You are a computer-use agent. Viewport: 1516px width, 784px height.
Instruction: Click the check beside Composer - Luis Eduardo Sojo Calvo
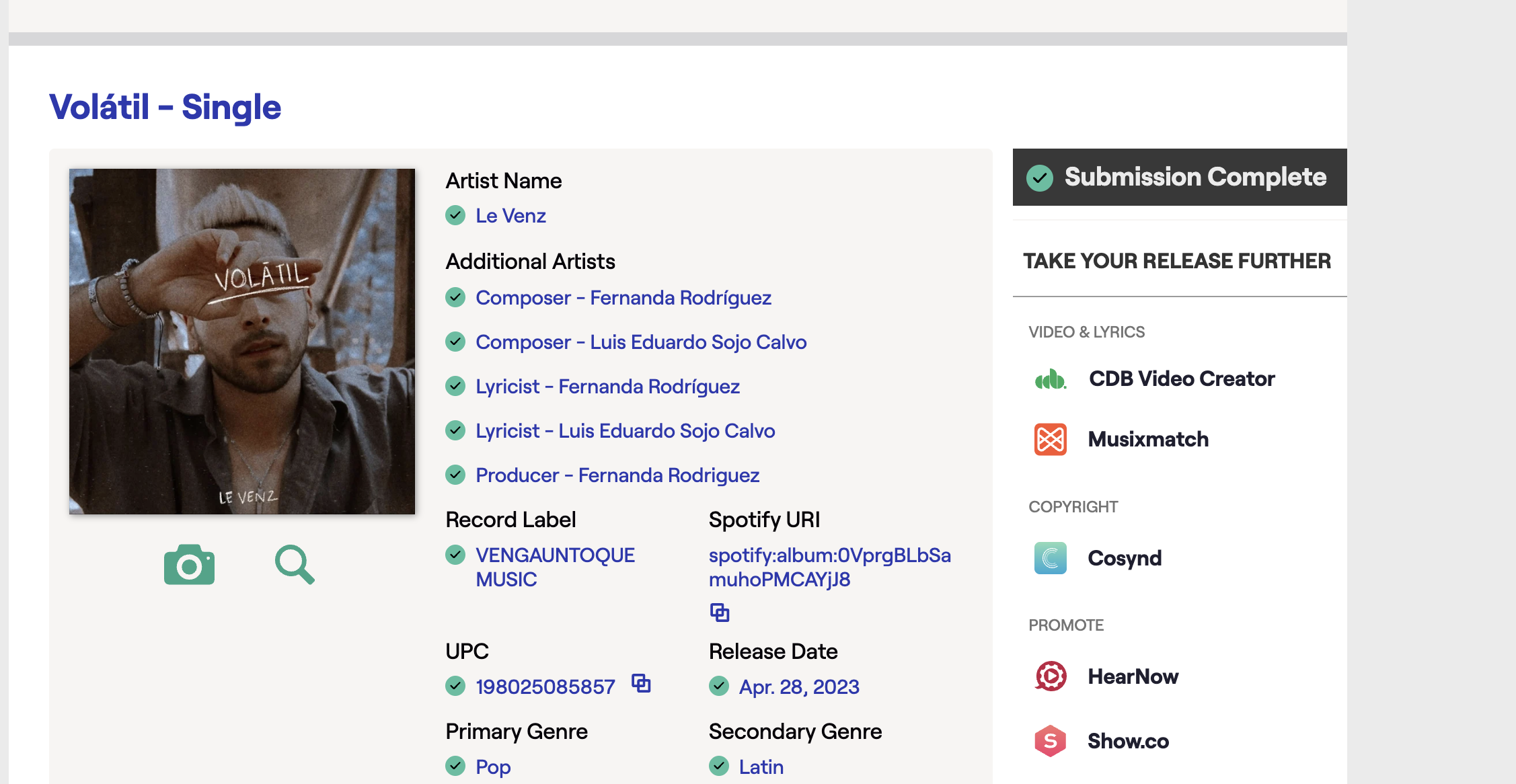[455, 342]
